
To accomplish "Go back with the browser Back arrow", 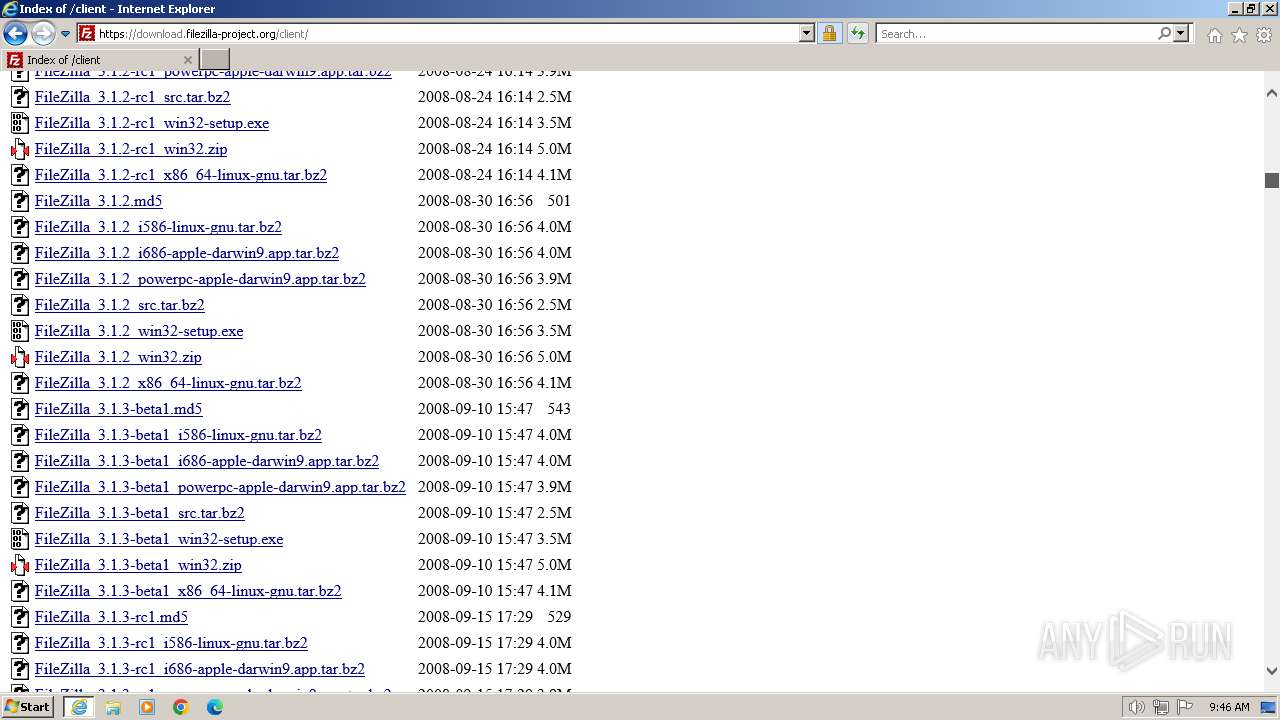I will coord(15,33).
